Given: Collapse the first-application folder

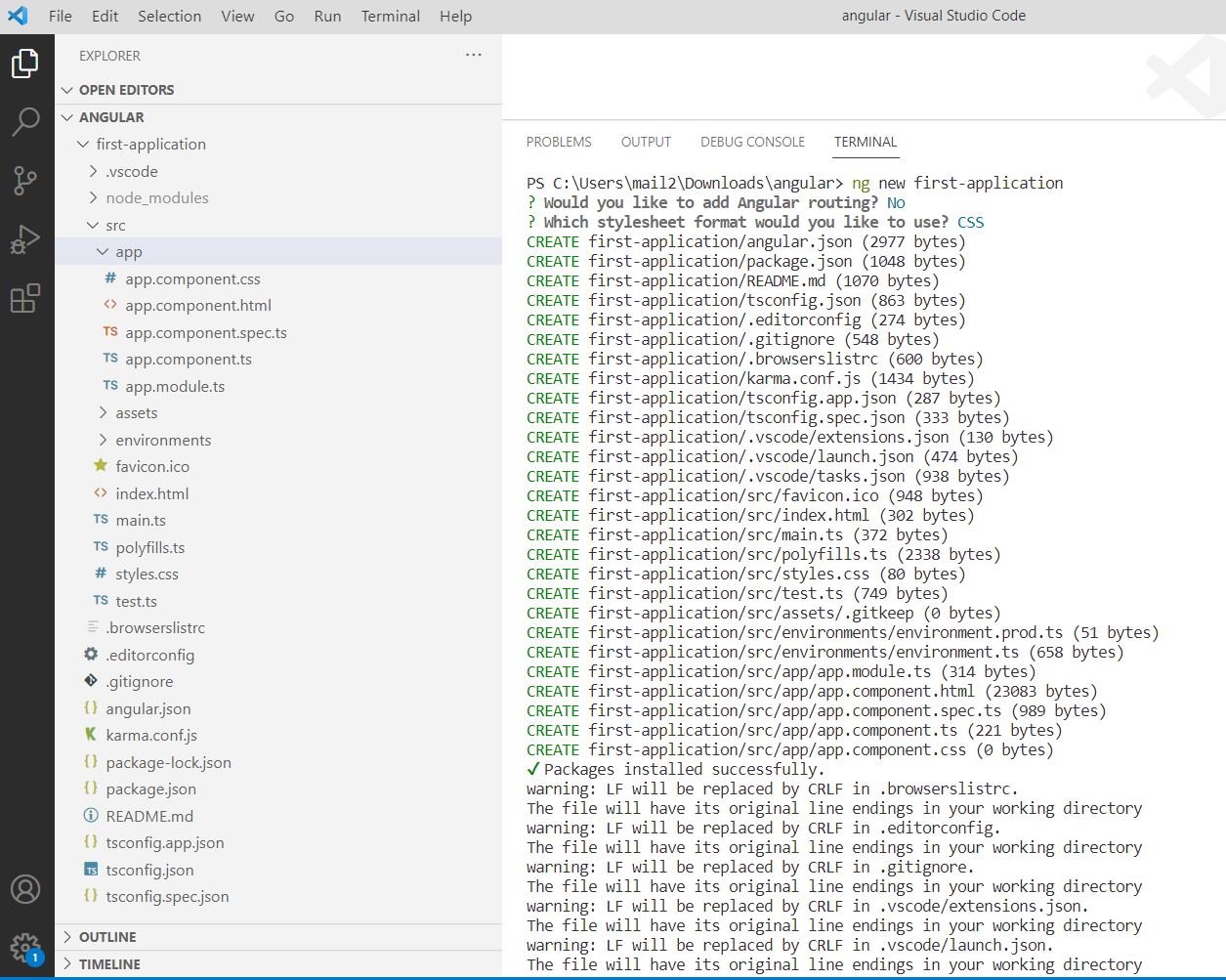Looking at the screenshot, I should [278, 144].
